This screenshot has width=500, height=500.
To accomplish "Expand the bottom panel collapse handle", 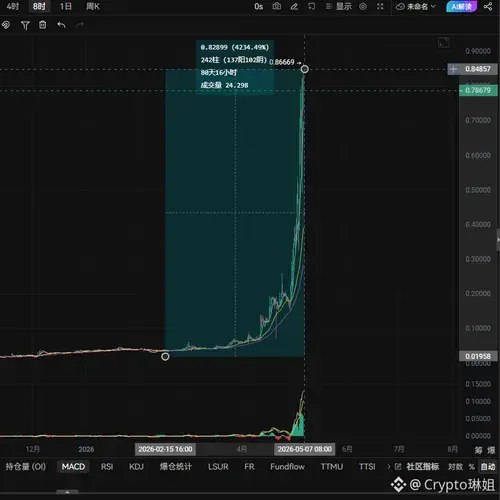I will pyautogui.click(x=67, y=492).
